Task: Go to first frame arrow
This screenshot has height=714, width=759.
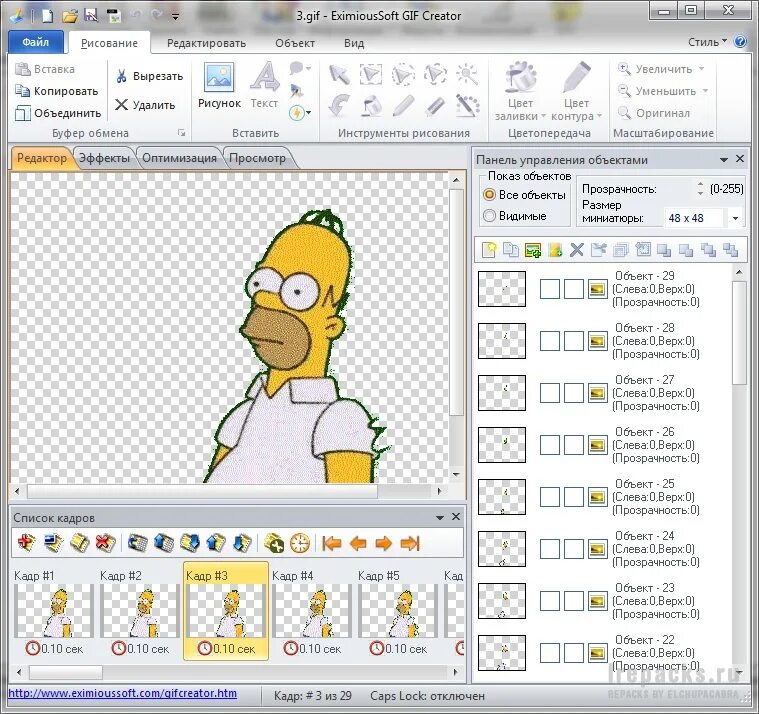Action: coord(332,543)
